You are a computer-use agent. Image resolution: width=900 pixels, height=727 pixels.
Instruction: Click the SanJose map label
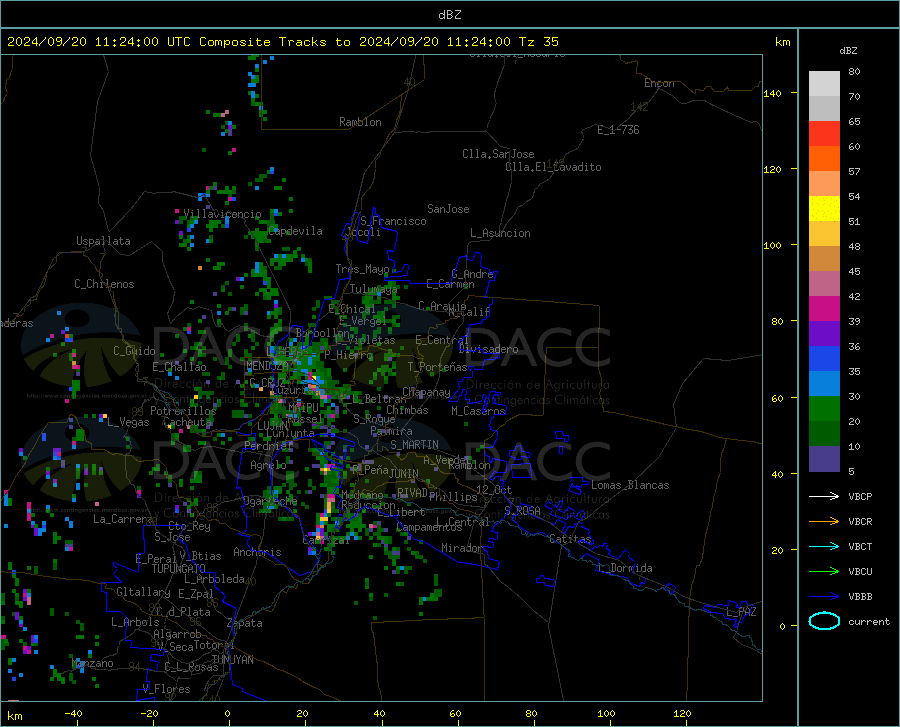(448, 209)
